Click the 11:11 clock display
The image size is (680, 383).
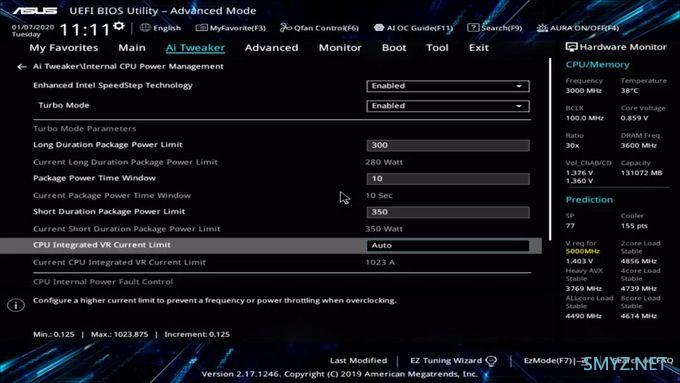pos(85,30)
